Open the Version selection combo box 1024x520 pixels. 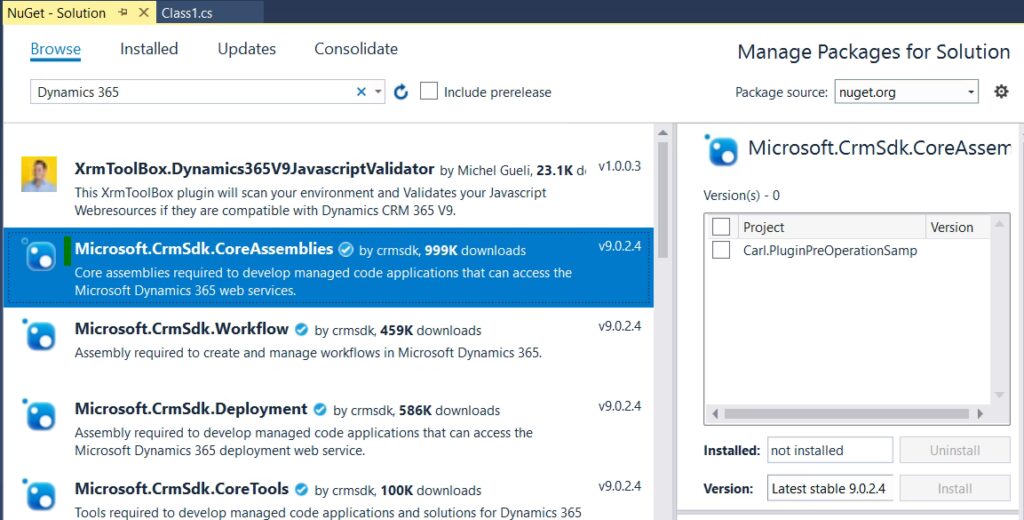(x=830, y=488)
